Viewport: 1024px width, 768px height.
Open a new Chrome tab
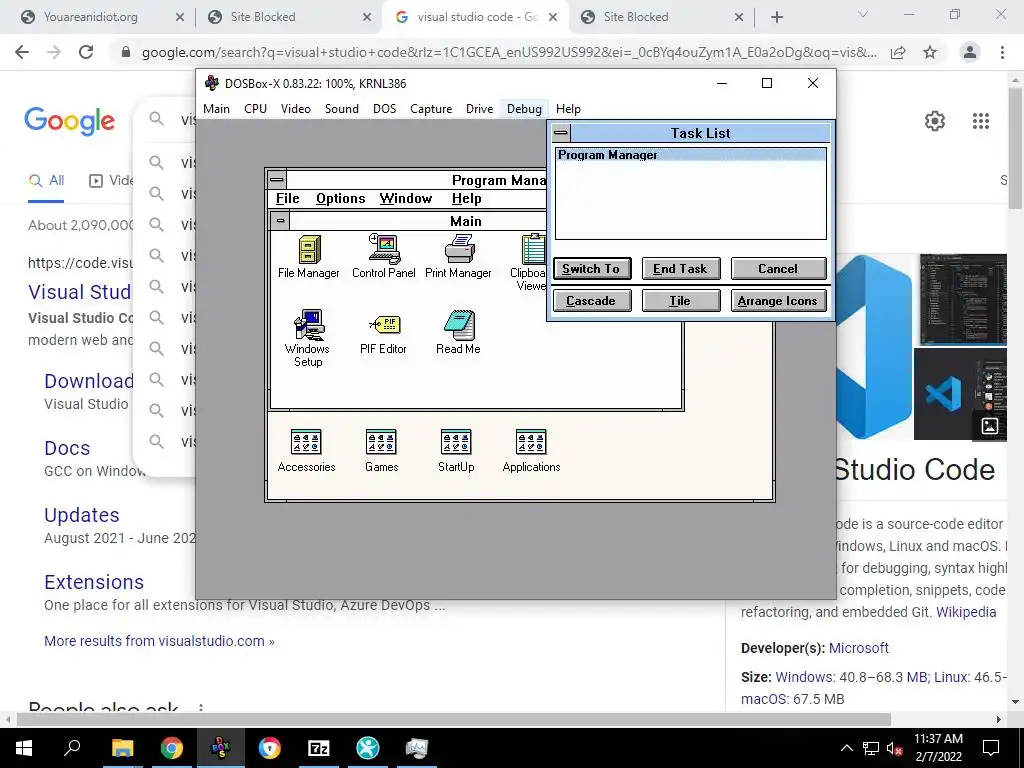click(x=776, y=17)
